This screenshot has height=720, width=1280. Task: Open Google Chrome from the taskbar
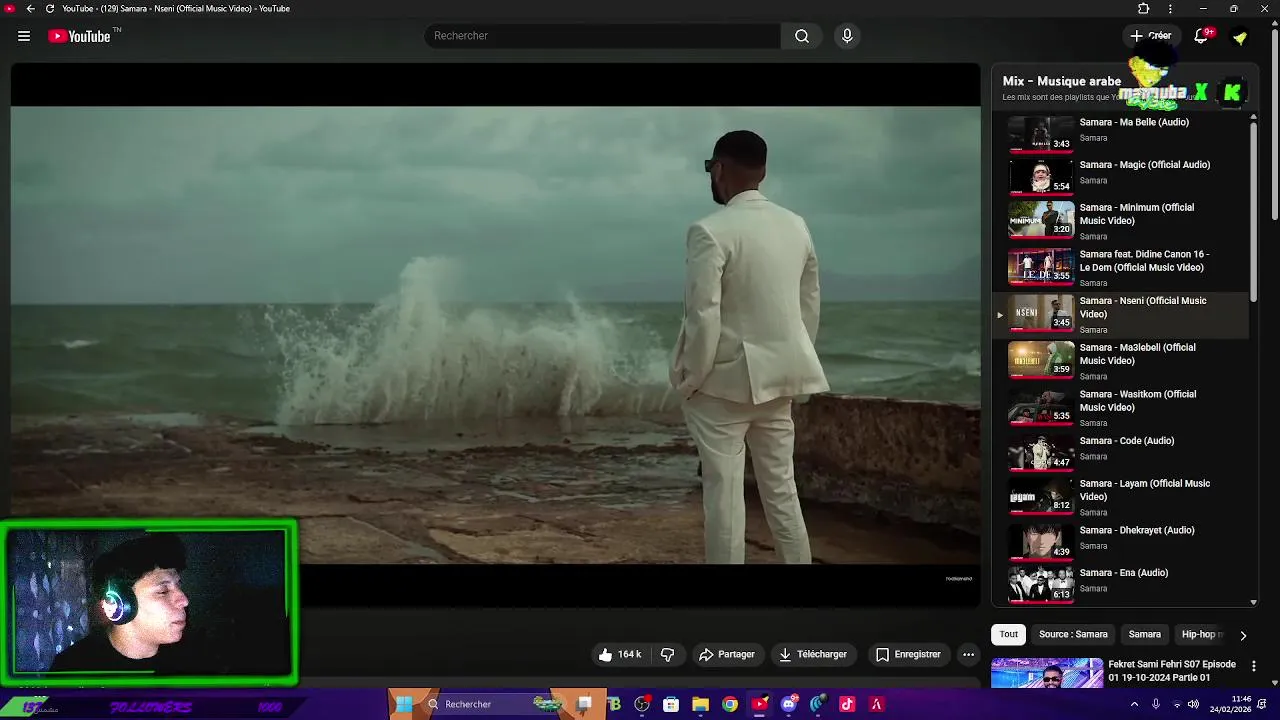730,705
